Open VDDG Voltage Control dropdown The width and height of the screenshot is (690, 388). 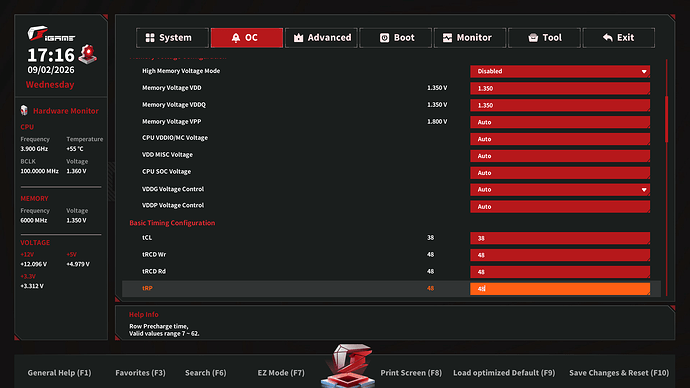(x=560, y=190)
